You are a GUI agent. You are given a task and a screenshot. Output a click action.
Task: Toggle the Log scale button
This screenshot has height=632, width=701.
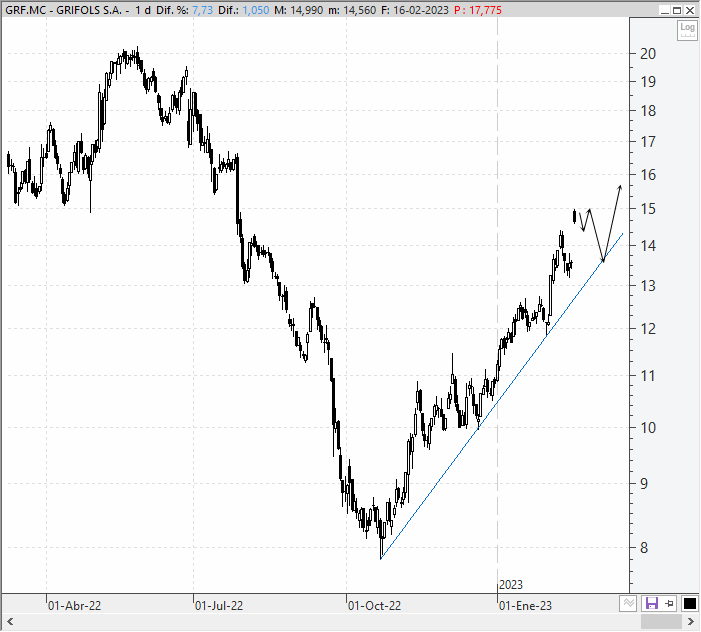[687, 30]
